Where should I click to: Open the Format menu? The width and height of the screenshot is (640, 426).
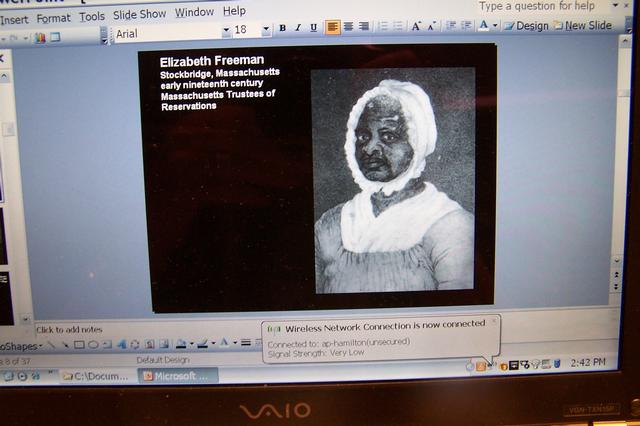54,18
